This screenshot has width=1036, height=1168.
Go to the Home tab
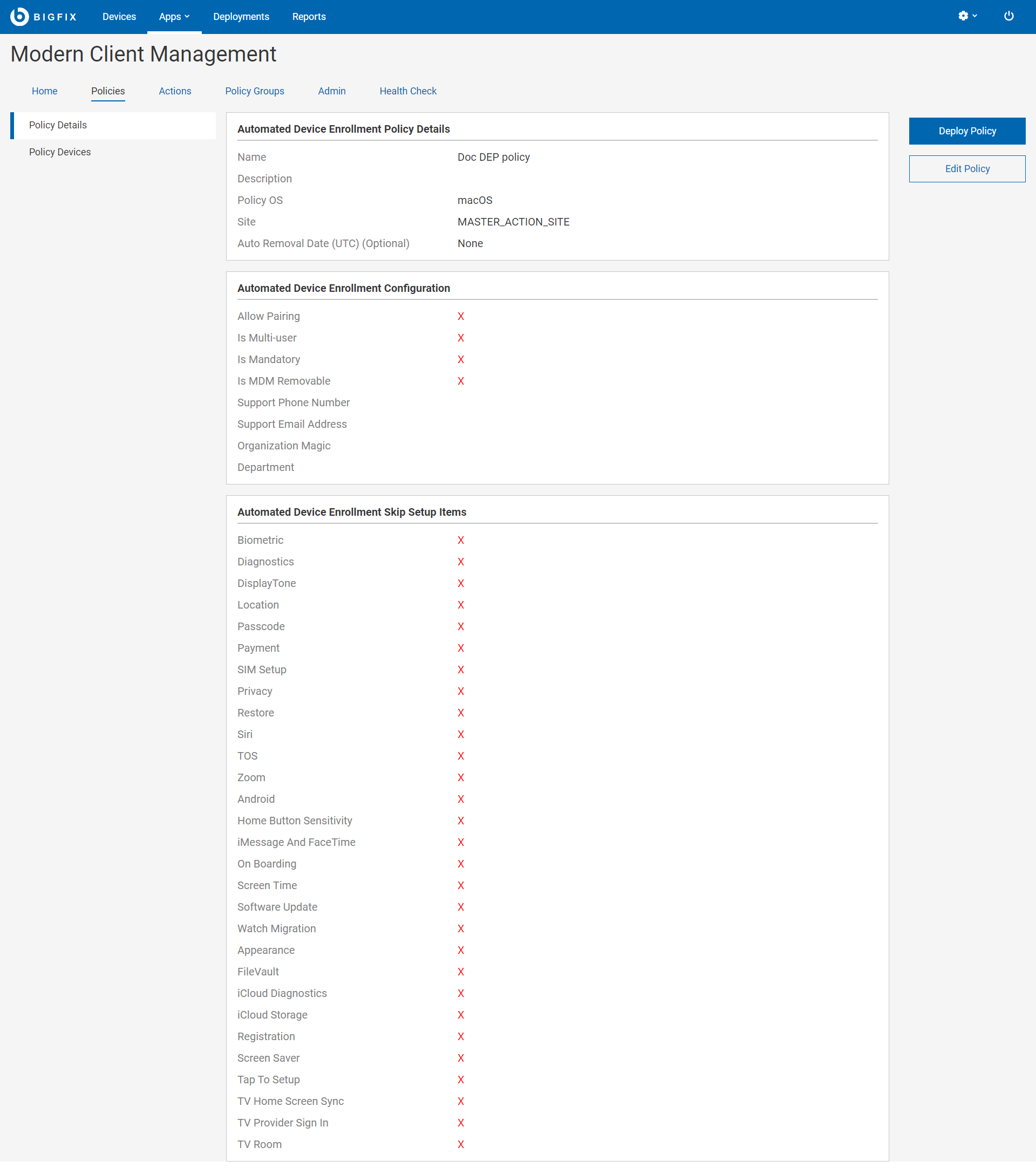pos(45,91)
